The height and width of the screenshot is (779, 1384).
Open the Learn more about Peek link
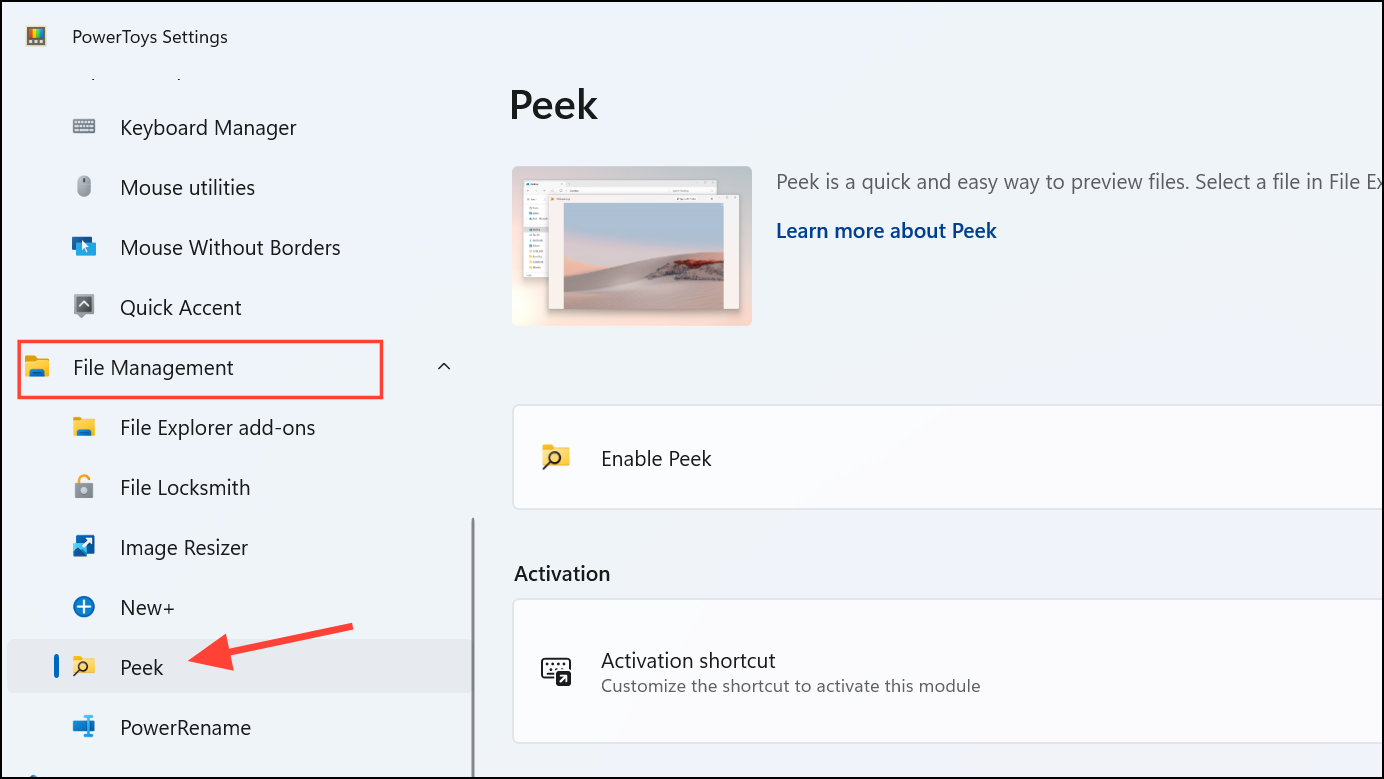coord(886,230)
